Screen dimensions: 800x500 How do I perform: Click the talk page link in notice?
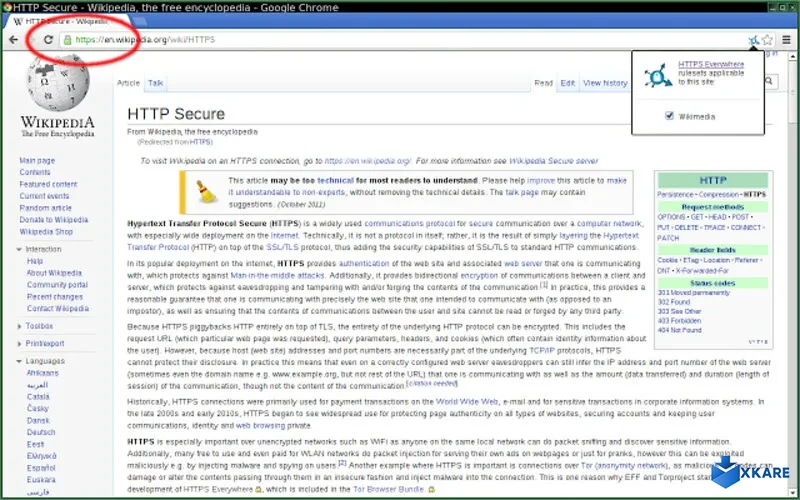pos(522,192)
